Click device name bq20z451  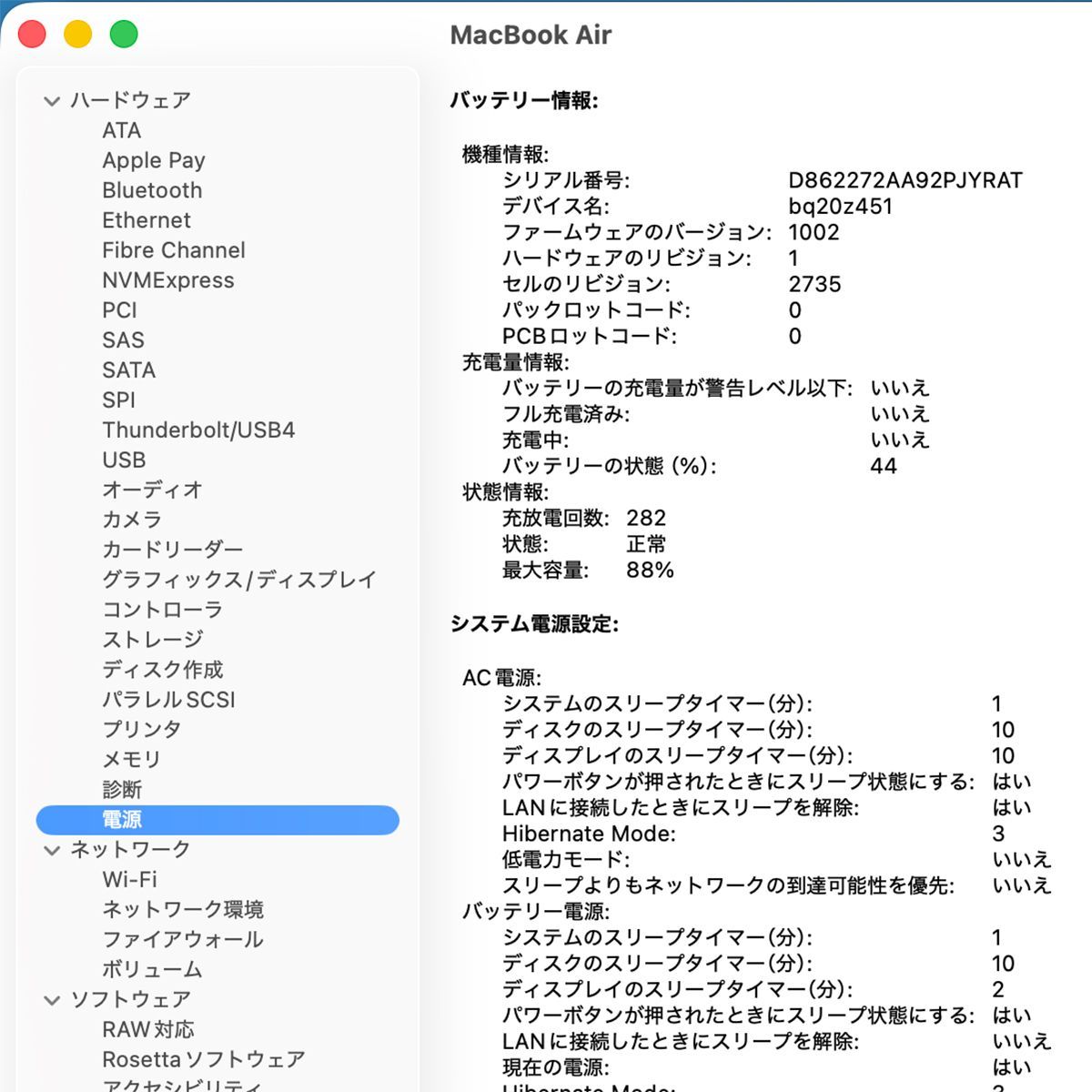840,207
